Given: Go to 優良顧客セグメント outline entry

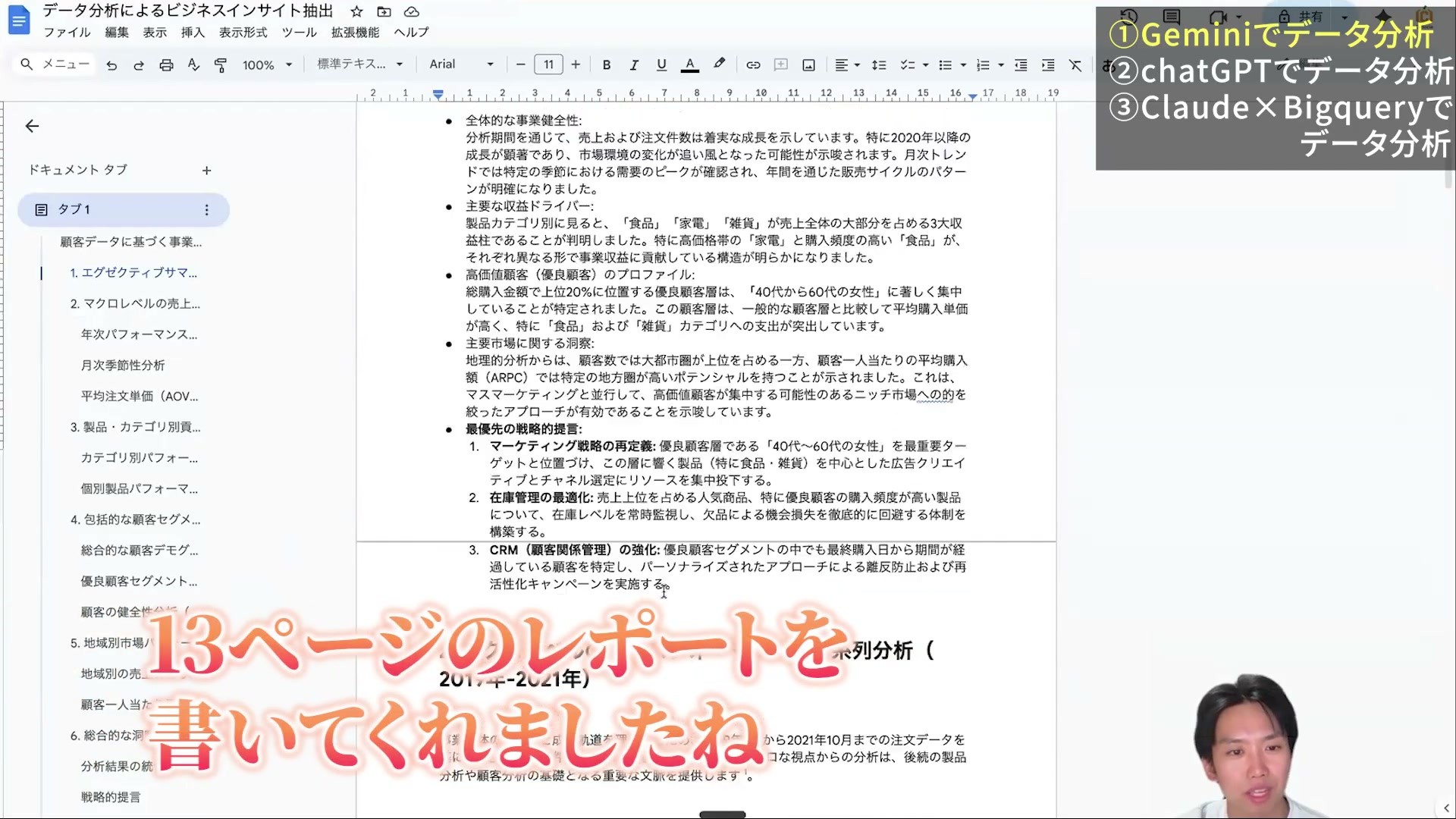Looking at the screenshot, I should pyautogui.click(x=139, y=581).
